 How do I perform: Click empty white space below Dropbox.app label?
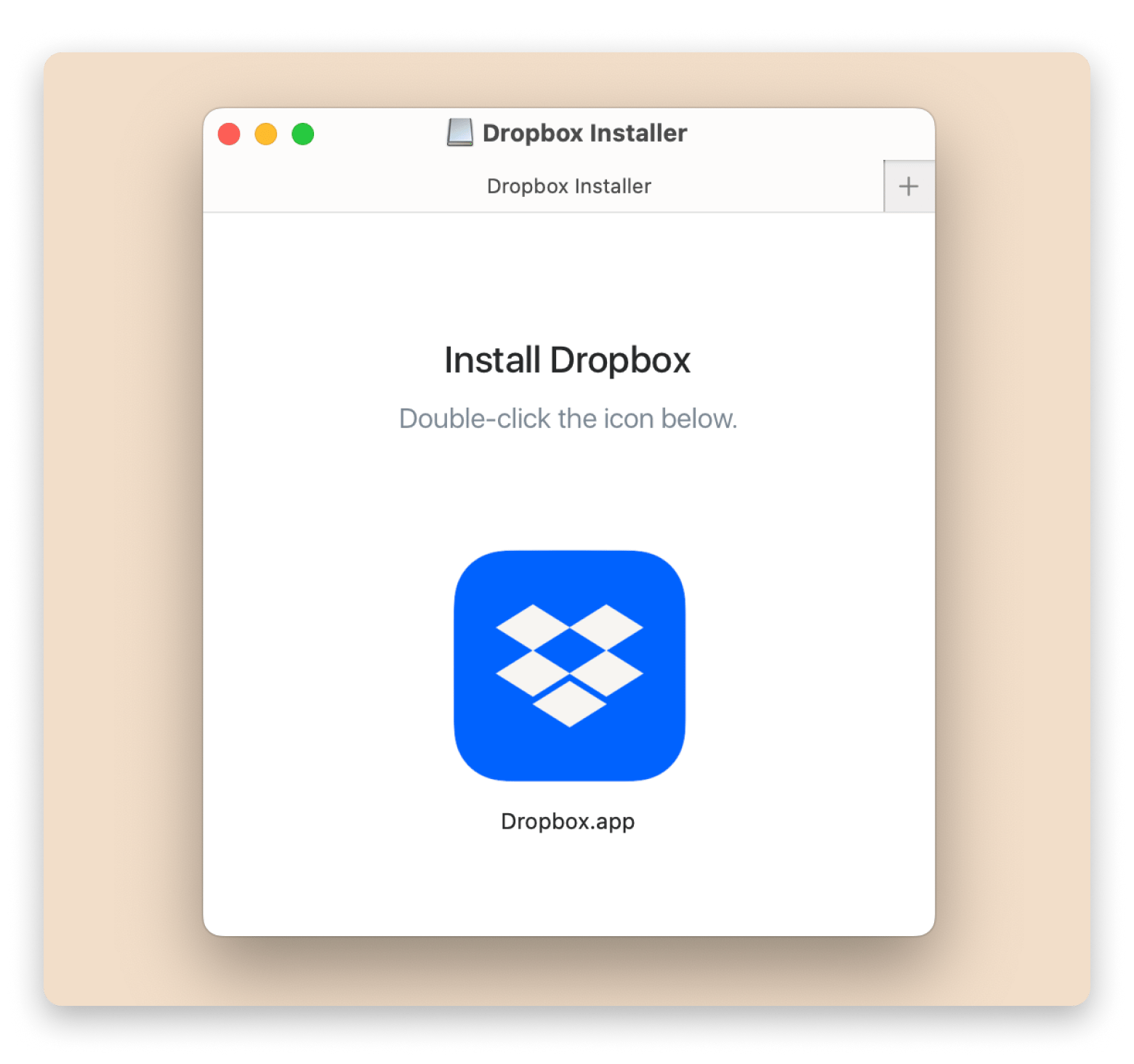[568, 887]
